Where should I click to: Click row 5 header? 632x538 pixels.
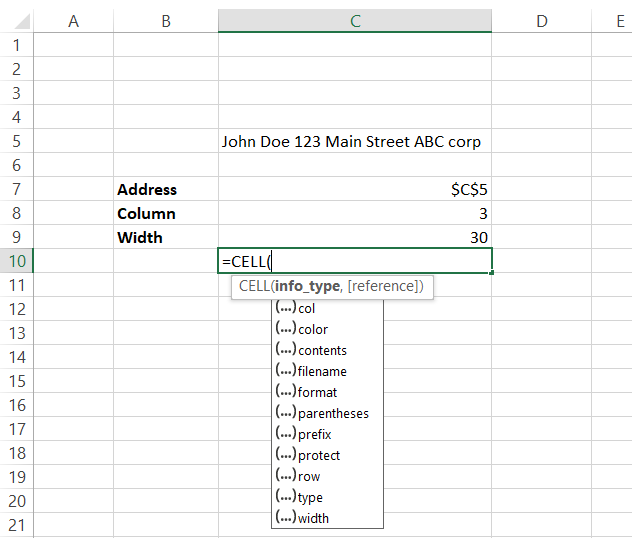click(16, 141)
